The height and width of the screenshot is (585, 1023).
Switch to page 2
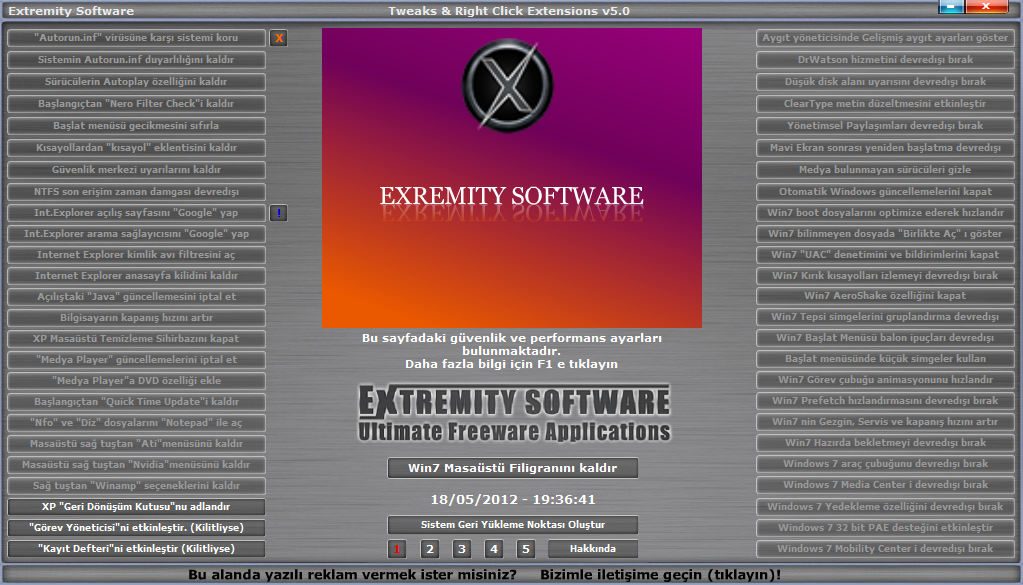430,549
